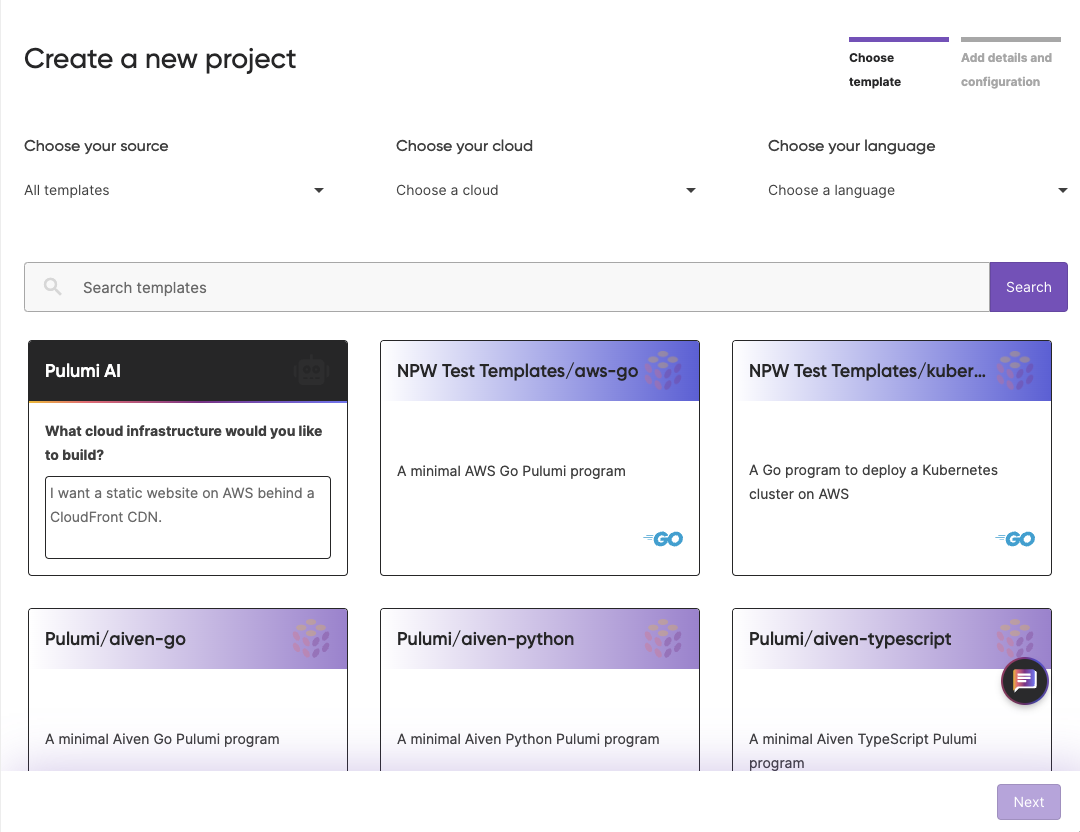This screenshot has width=1080, height=832.
Task: Go to Add details and configuration step
Action: pos(1006,69)
